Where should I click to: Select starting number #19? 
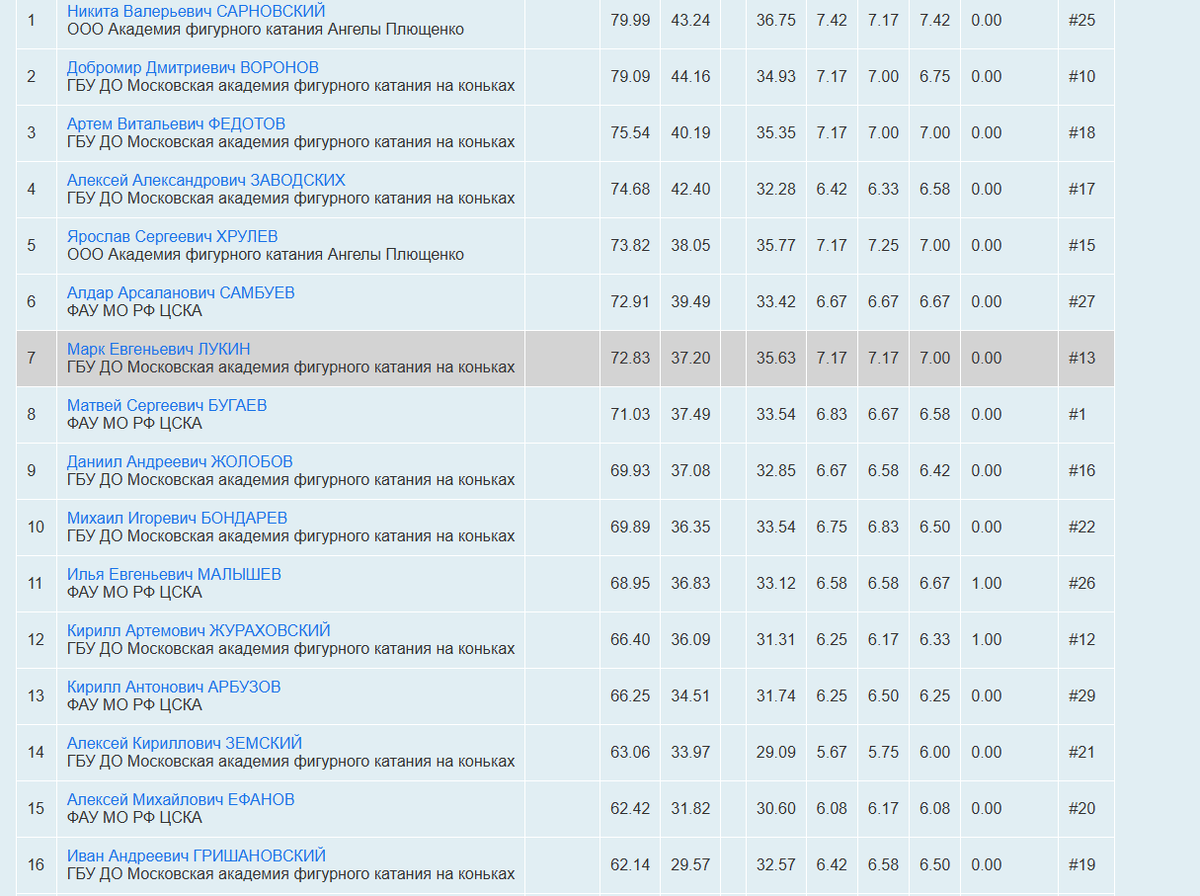point(1082,865)
